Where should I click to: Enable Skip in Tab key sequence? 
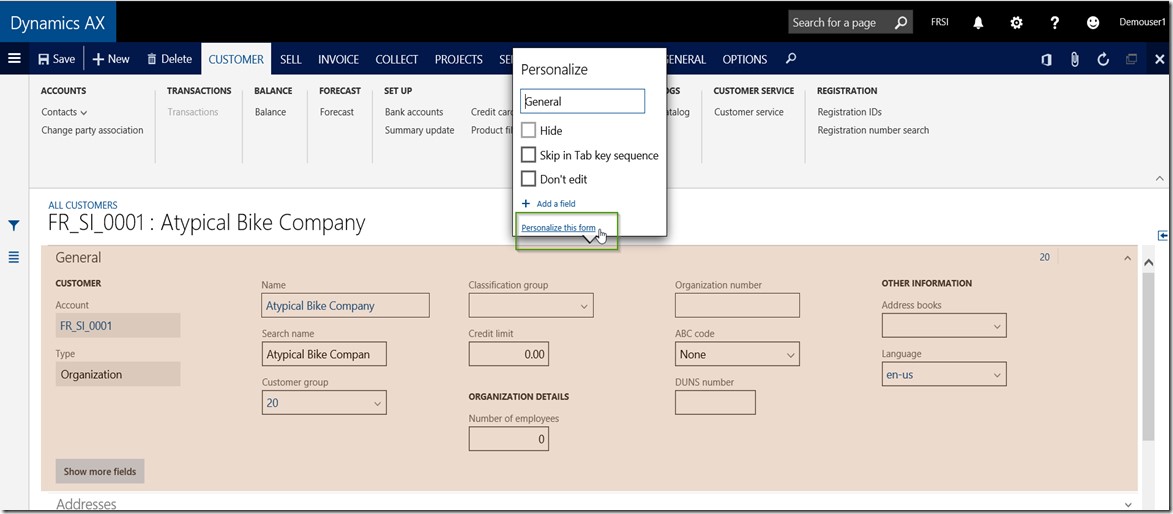click(529, 155)
